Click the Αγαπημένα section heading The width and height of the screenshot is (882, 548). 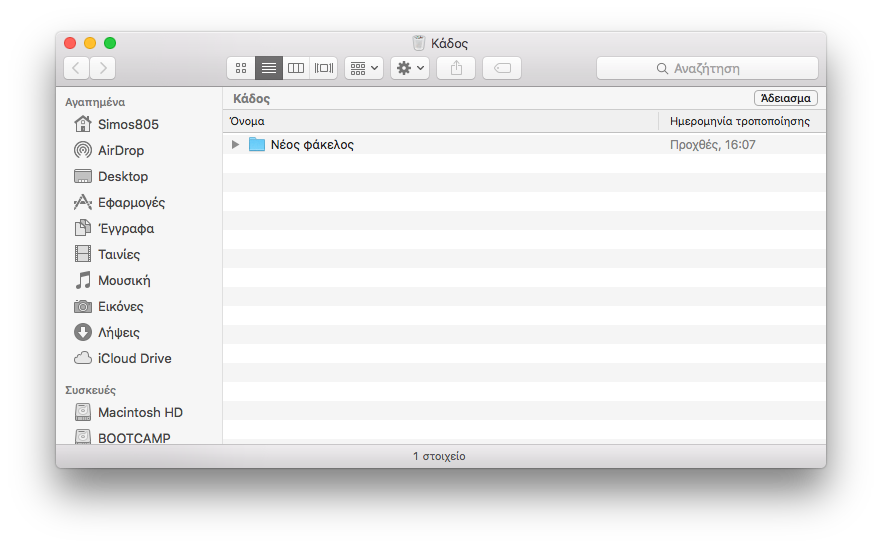tap(95, 102)
